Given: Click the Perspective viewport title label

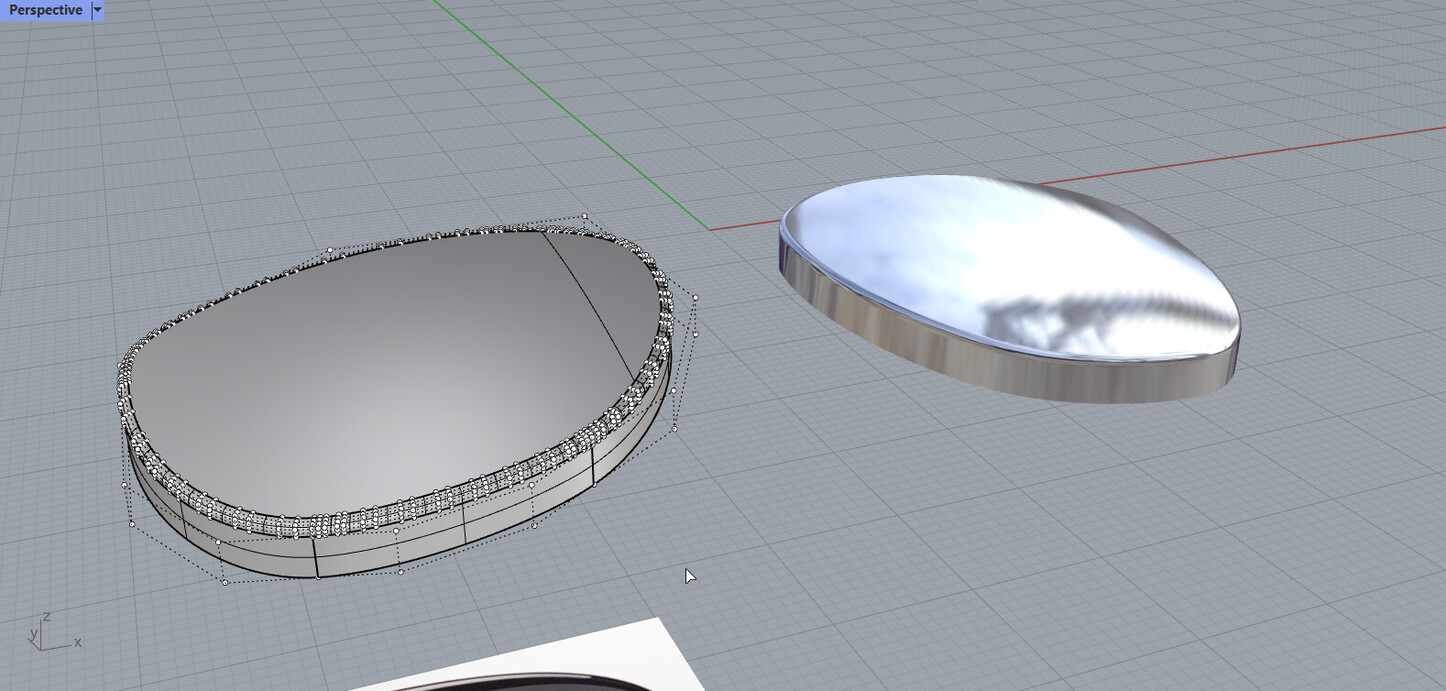Looking at the screenshot, I should coord(46,10).
